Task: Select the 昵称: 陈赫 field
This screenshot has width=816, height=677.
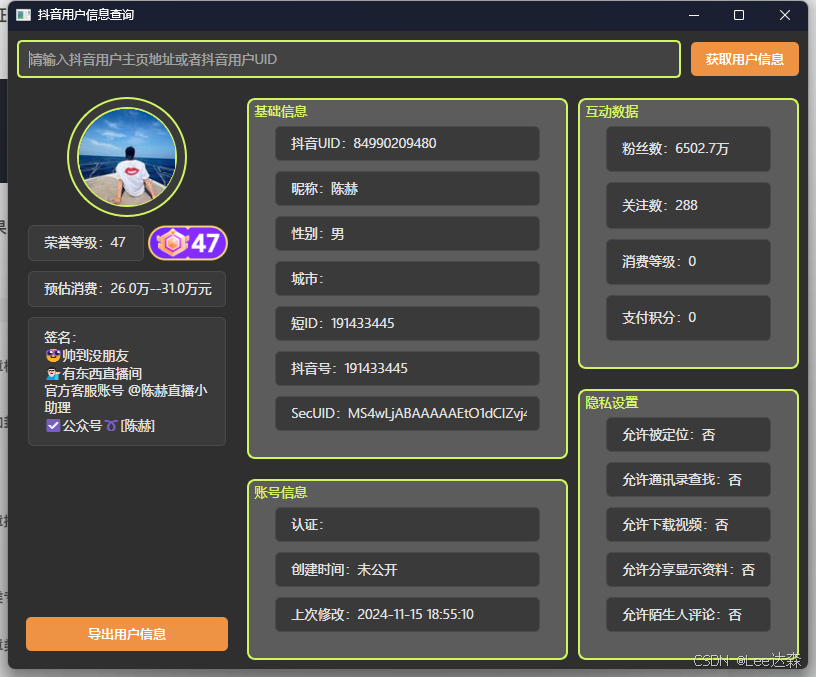Action: 407,188
